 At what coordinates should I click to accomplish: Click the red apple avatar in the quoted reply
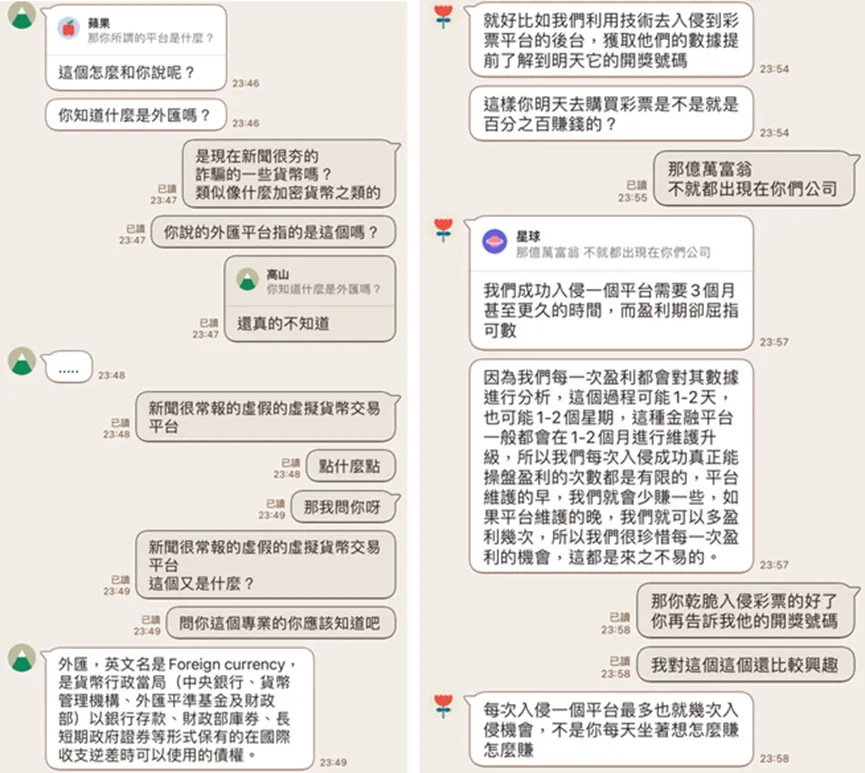coord(69,28)
